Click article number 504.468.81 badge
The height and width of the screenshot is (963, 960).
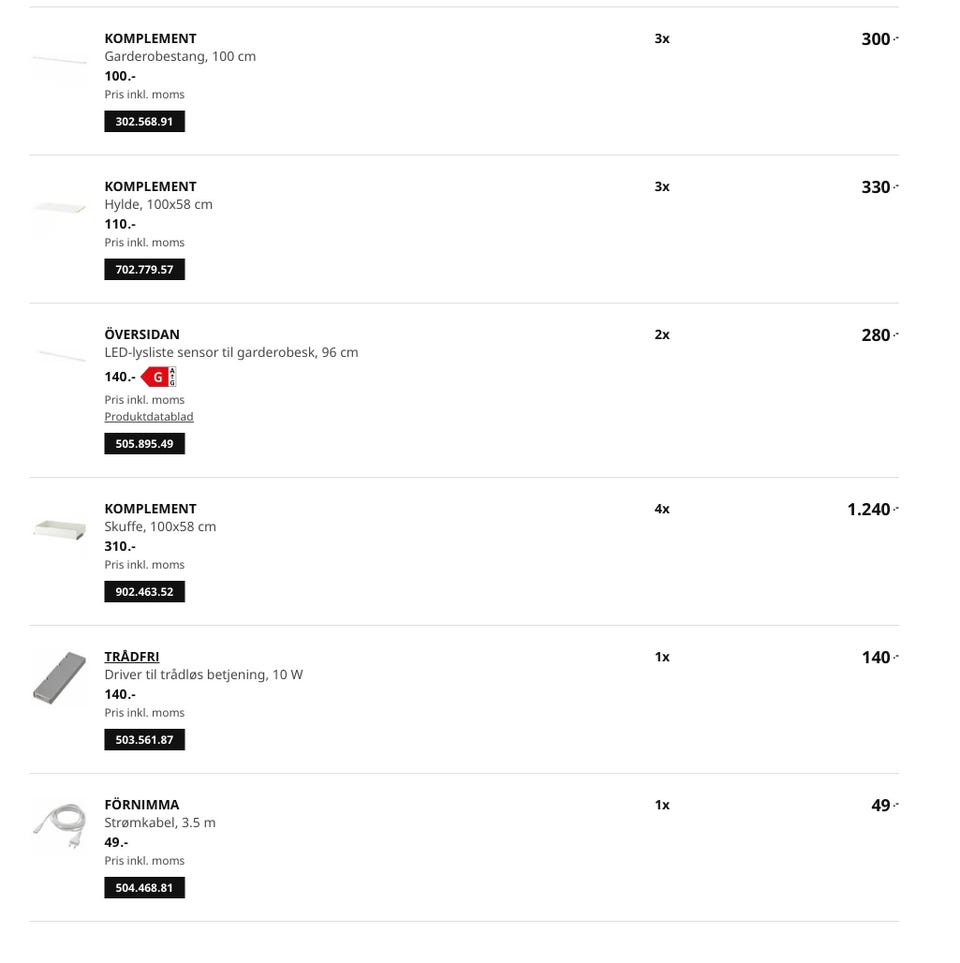coord(144,888)
